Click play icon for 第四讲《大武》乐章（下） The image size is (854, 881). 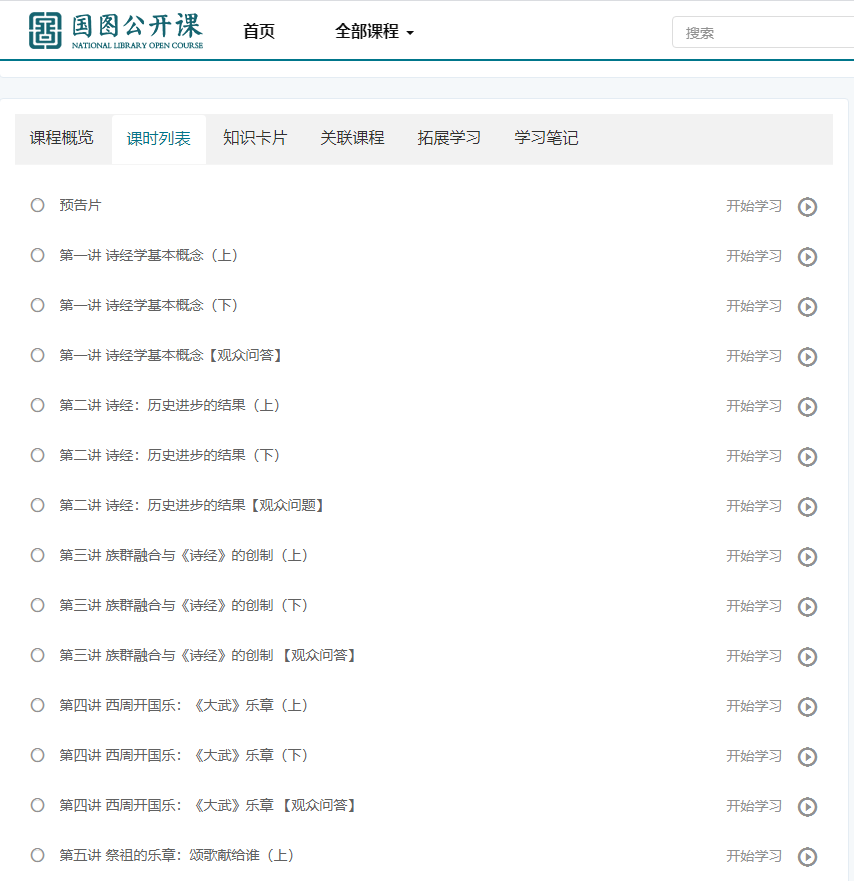807,757
